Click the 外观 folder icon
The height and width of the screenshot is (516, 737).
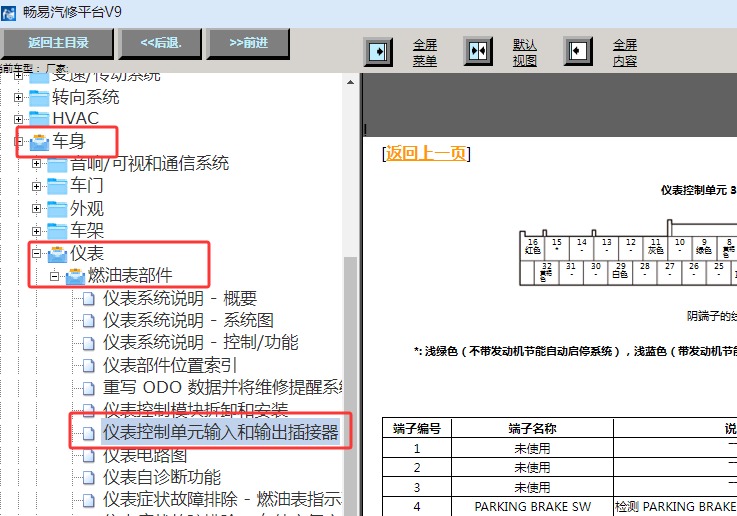point(57,209)
